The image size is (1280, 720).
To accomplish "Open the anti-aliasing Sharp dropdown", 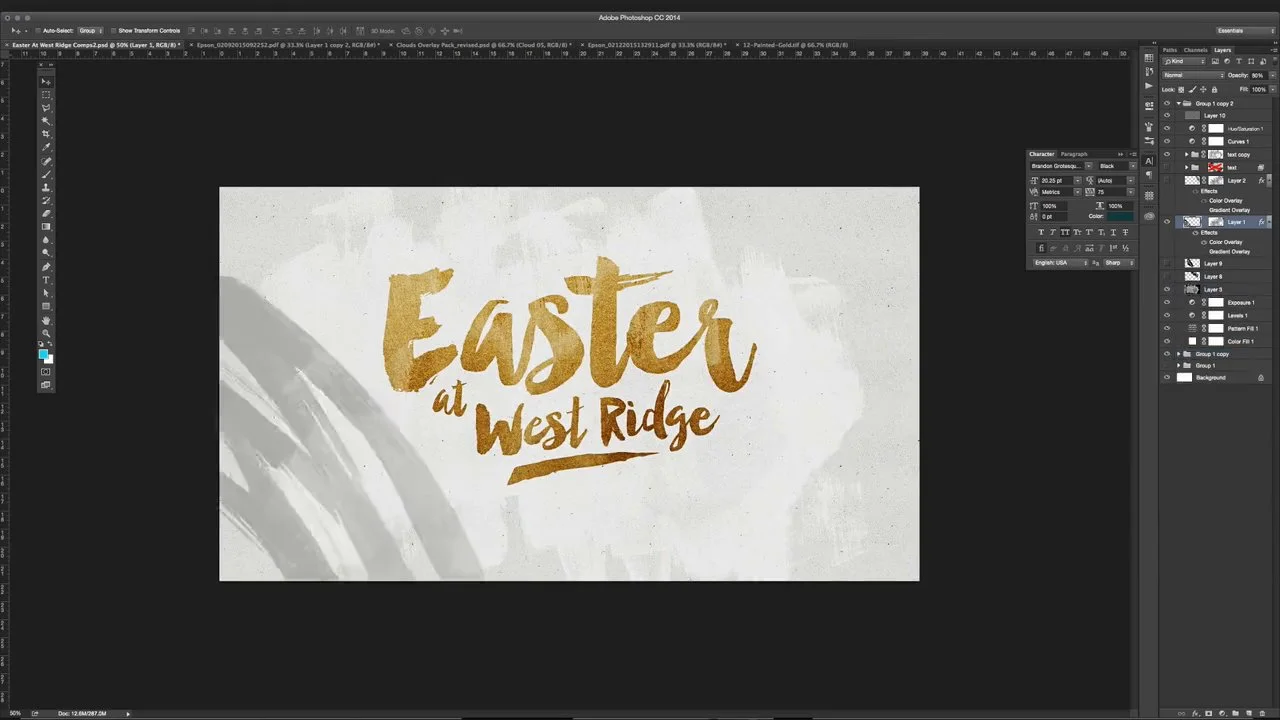I will (x=1119, y=263).
